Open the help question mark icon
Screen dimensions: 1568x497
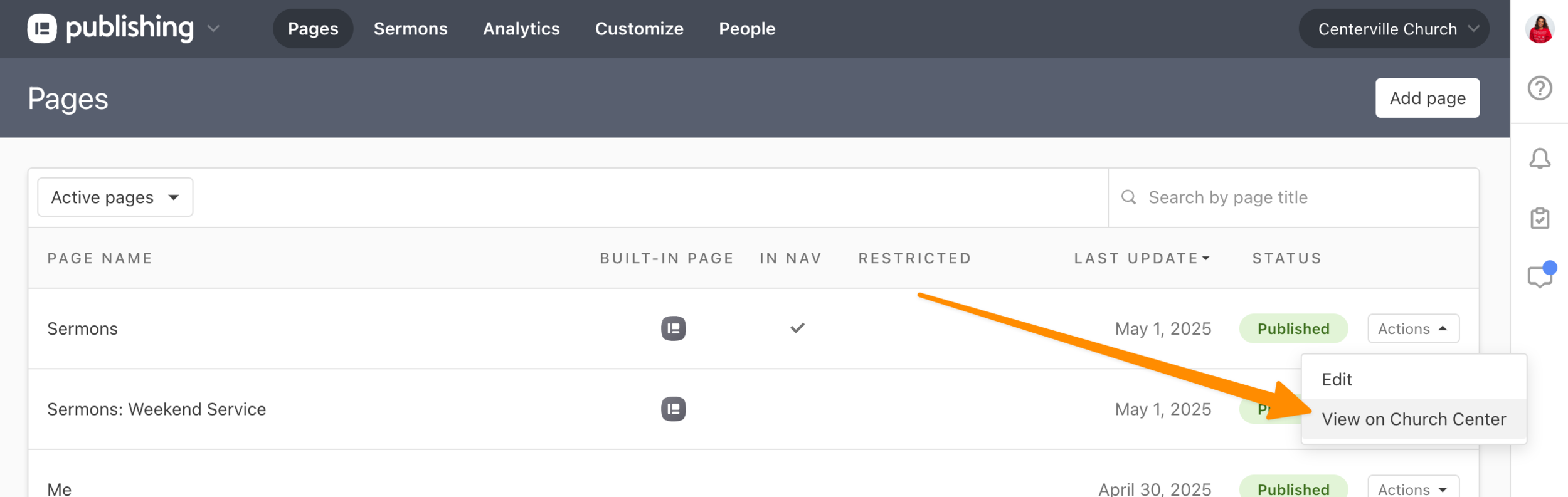1539,88
